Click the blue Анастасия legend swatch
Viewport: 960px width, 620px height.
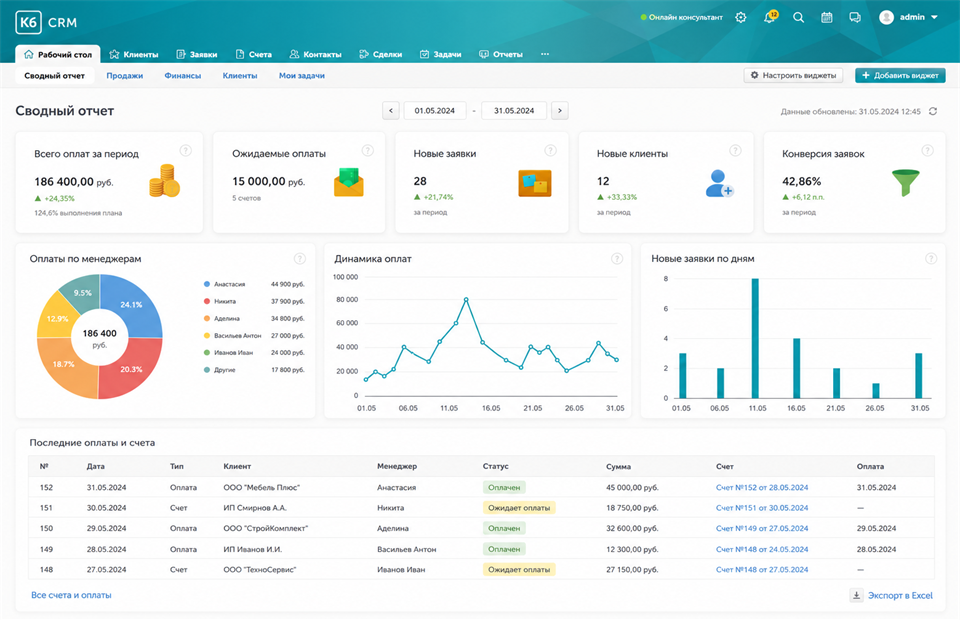tap(207, 284)
